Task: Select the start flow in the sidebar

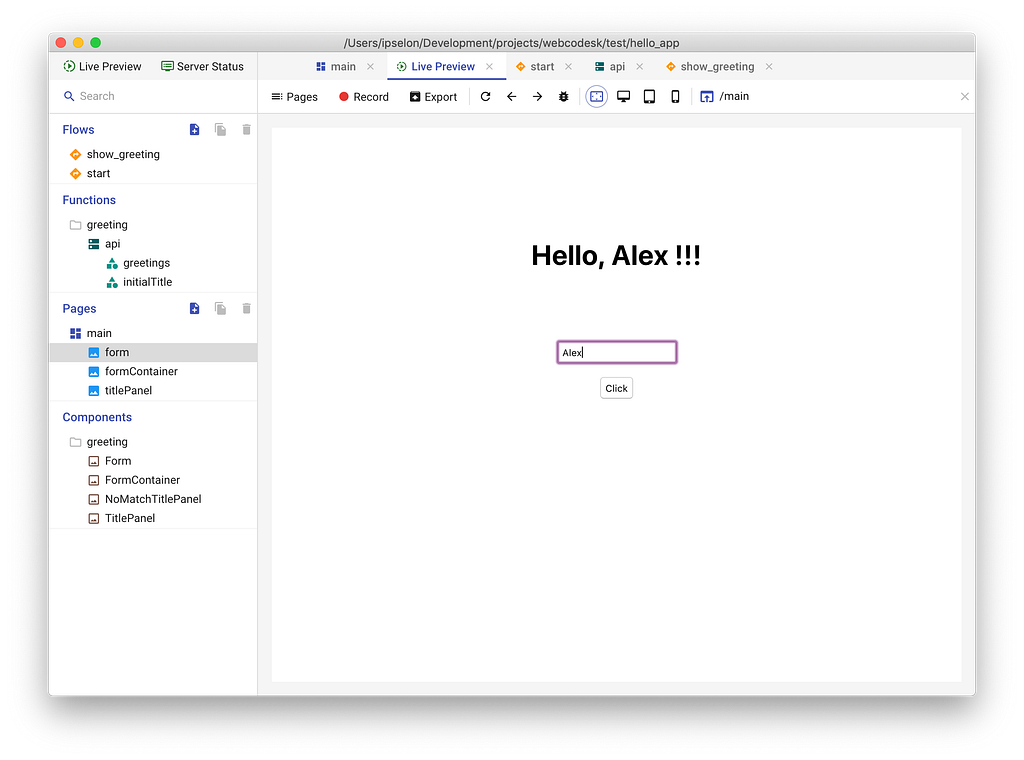Action: point(99,173)
